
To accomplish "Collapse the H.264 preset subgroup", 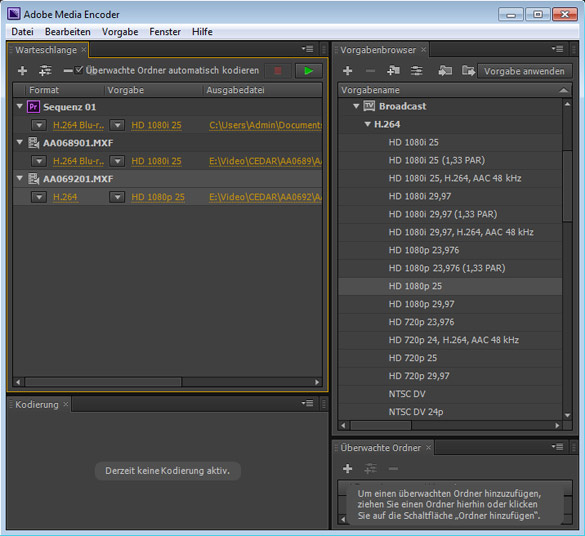I will point(367,124).
